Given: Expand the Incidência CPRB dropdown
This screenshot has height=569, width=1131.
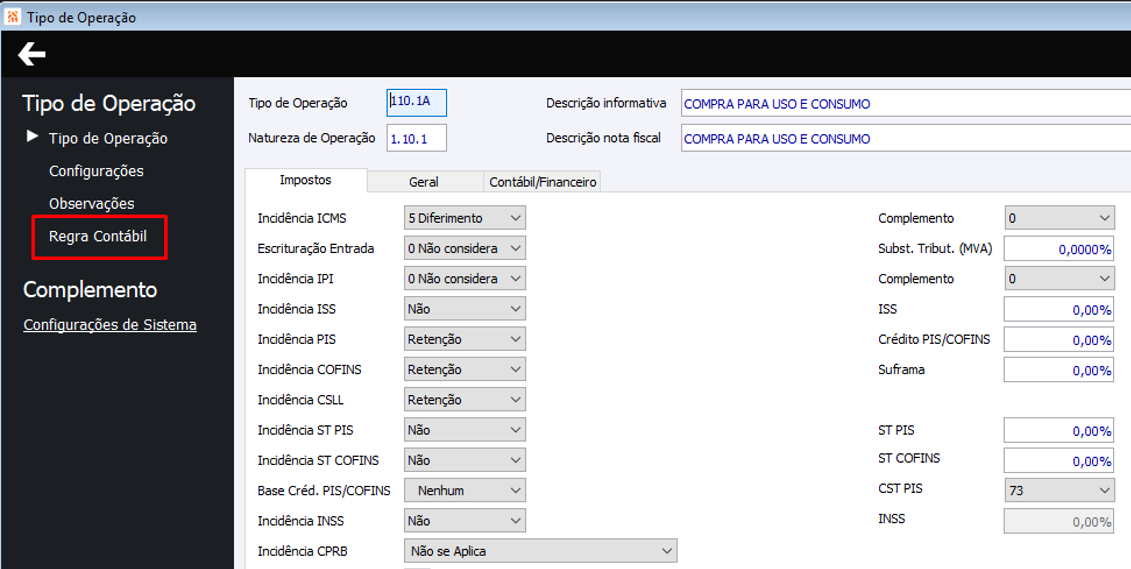Looking at the screenshot, I should pyautogui.click(x=540, y=551).
